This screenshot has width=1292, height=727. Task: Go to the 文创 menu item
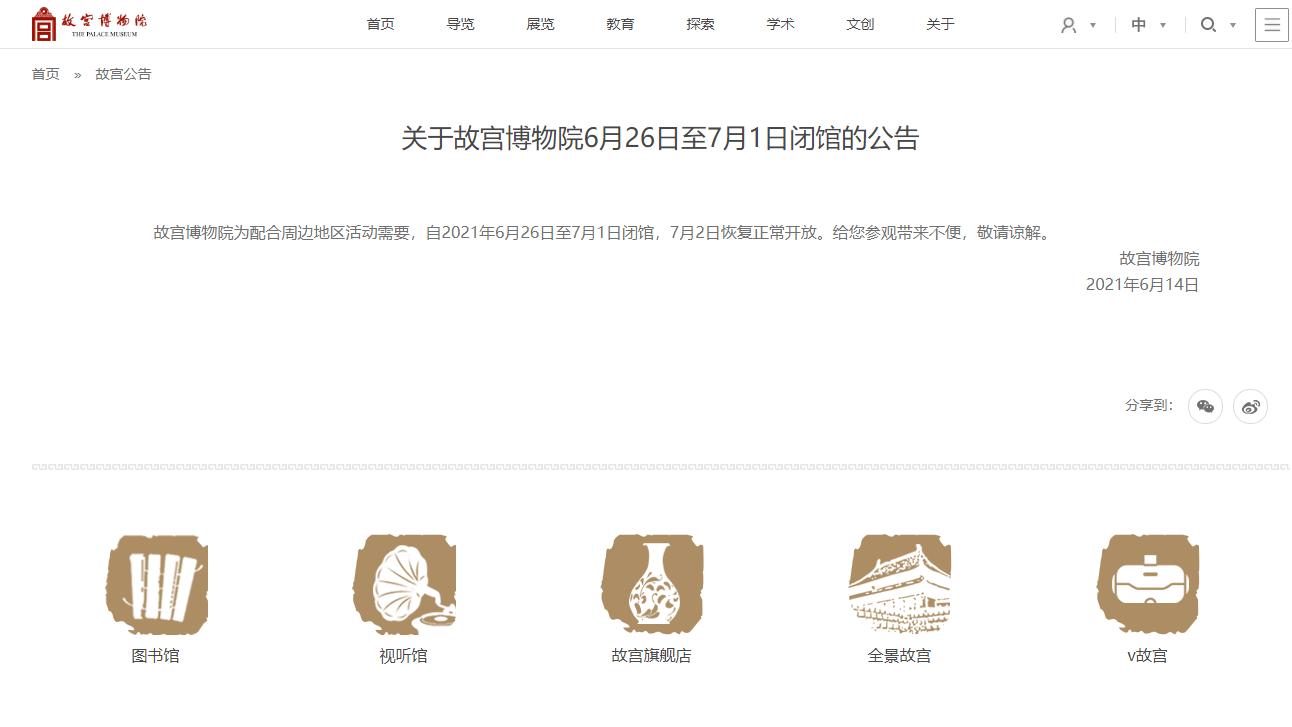pos(860,24)
